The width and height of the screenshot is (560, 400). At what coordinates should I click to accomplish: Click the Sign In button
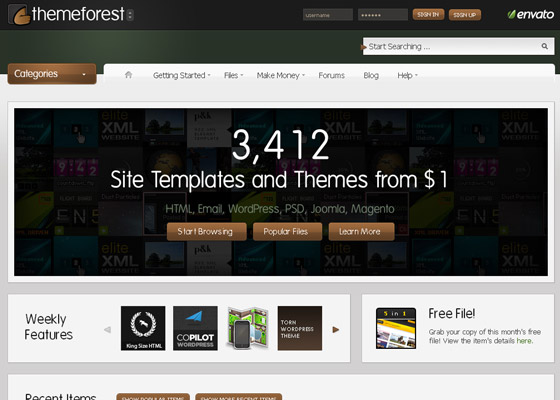[x=428, y=15]
